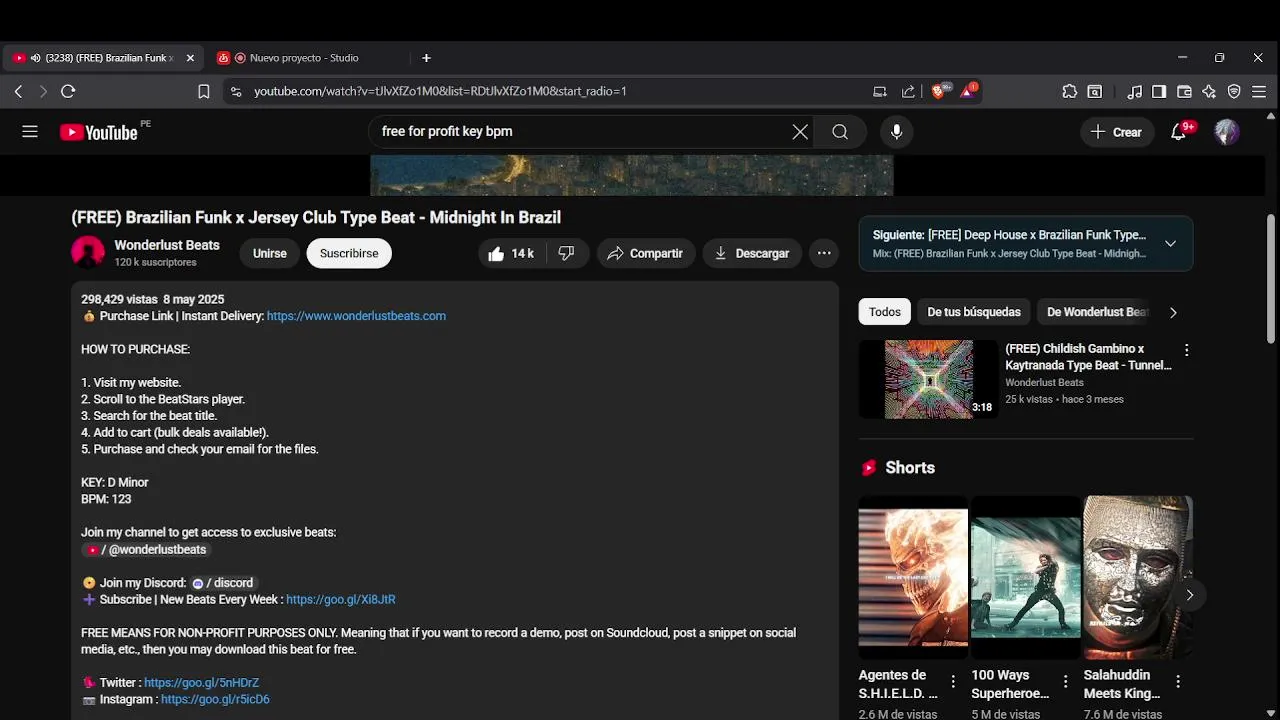Reload the current page
Viewport: 1280px width, 720px height.
point(68,91)
